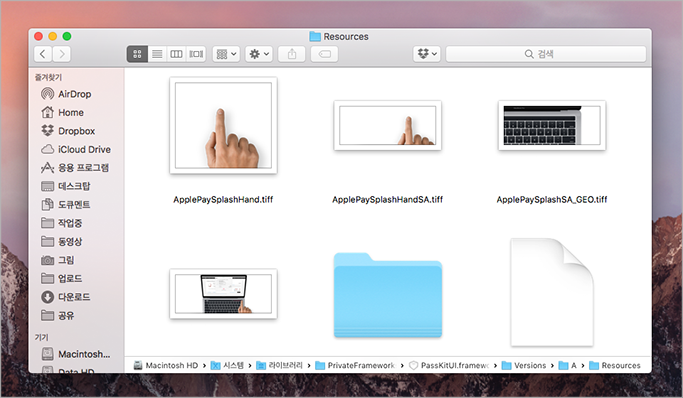The width and height of the screenshot is (683, 398).
Task: Select Home in the sidebar
Action: (62, 112)
